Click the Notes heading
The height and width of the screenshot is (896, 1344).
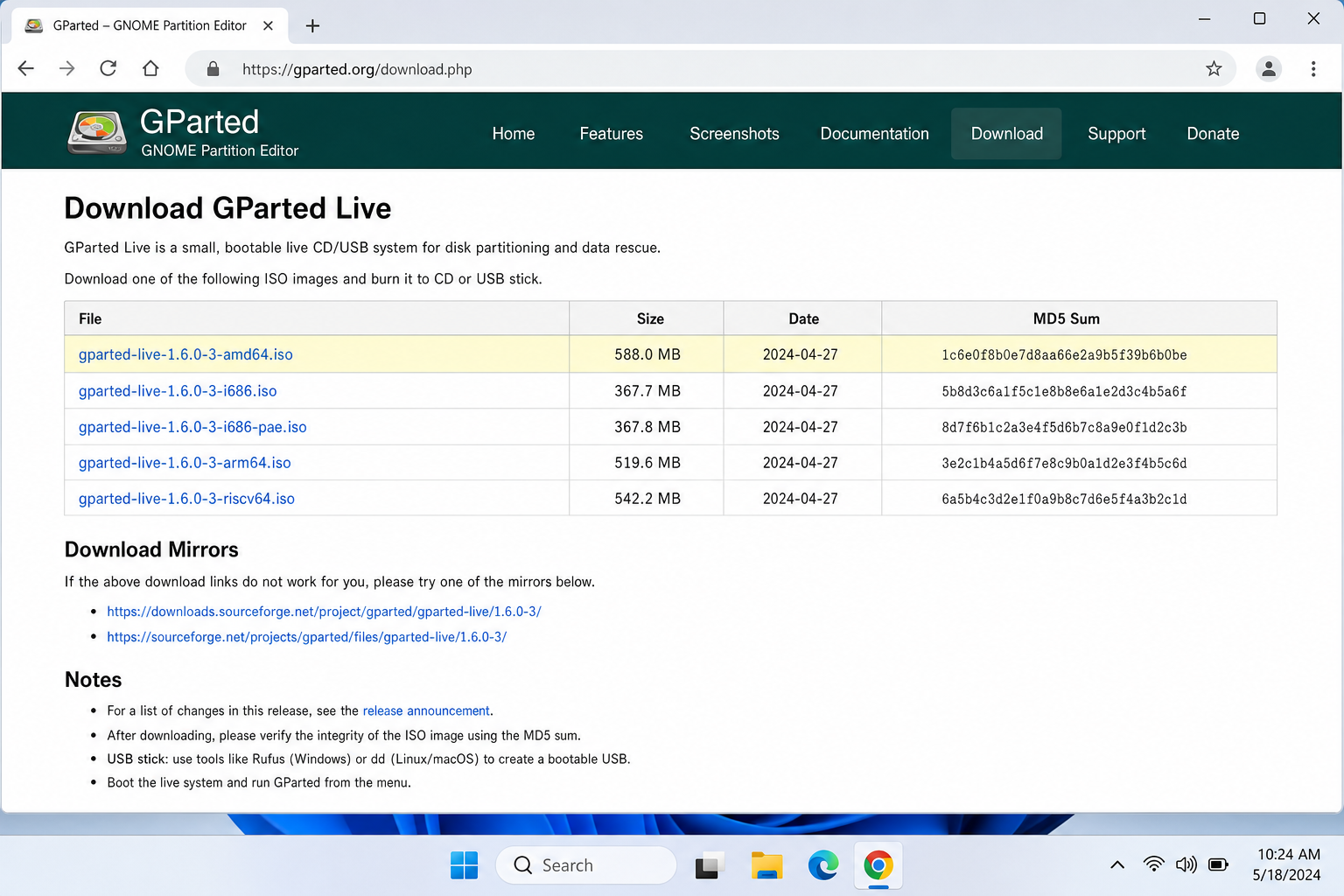pyautogui.click(x=93, y=680)
